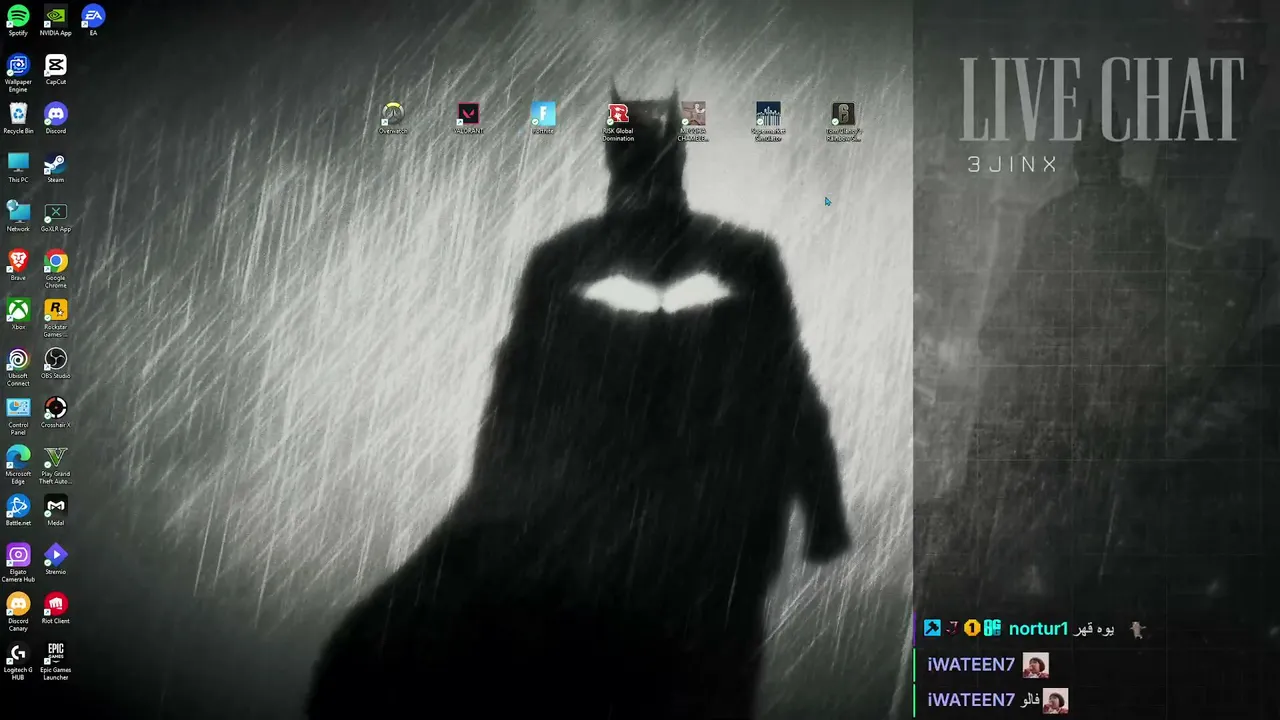Screen dimensions: 1280x720
Task: Select the Steam desktop shortcut
Action: coord(56,168)
